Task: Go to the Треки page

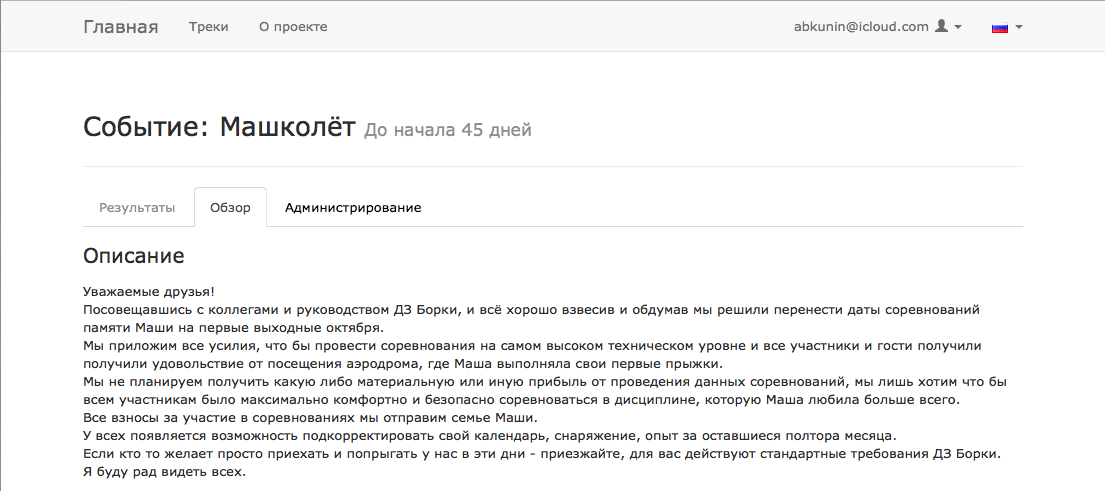Action: click(x=209, y=27)
